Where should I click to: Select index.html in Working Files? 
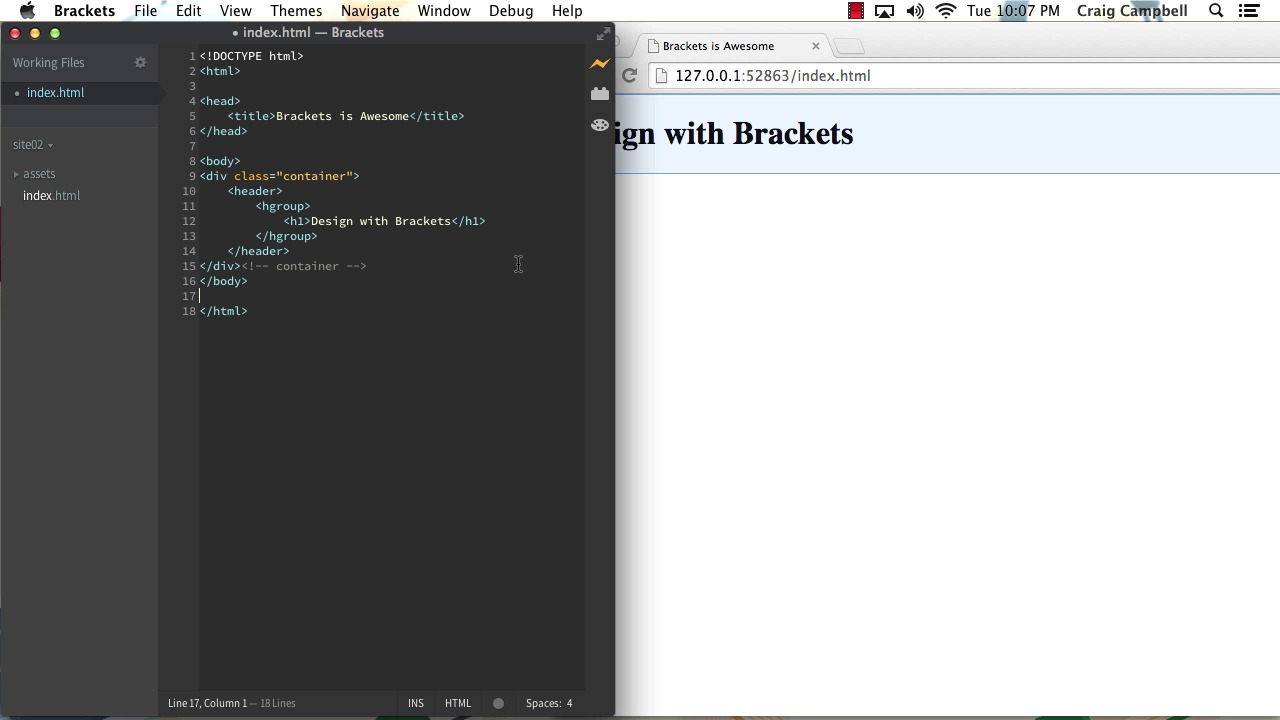tap(55, 93)
